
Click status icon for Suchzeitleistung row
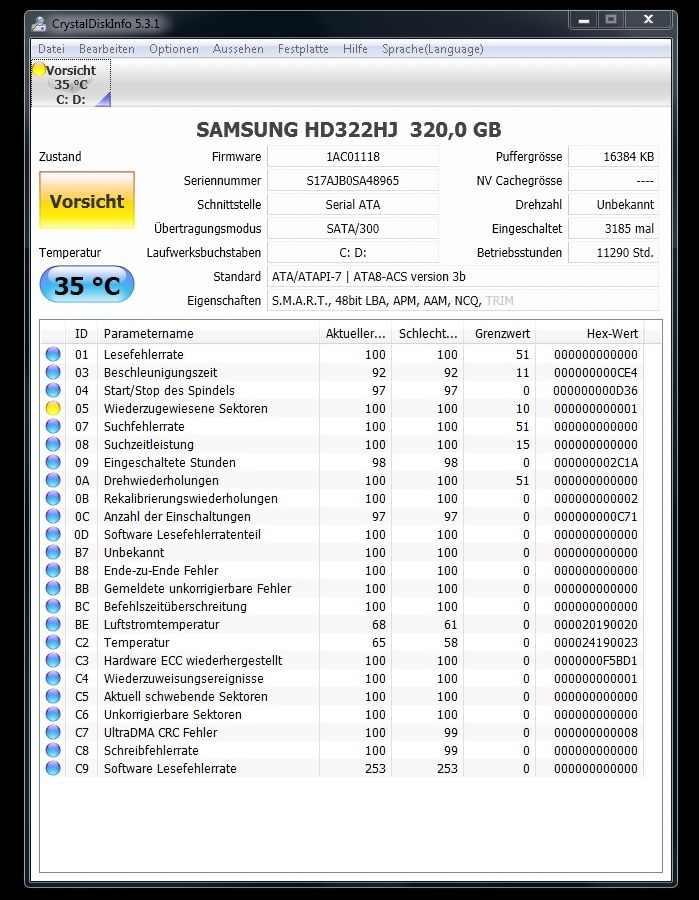coord(53,444)
